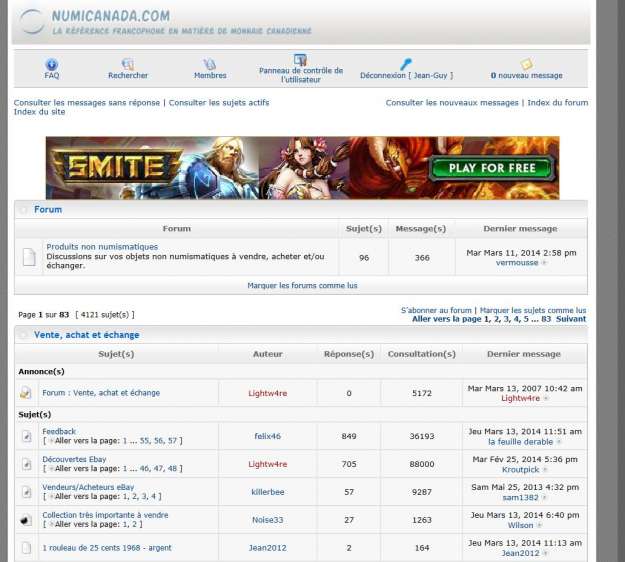Open the Feedback topic
Screen dimensions: 625x562
pyautogui.click(x=59, y=431)
